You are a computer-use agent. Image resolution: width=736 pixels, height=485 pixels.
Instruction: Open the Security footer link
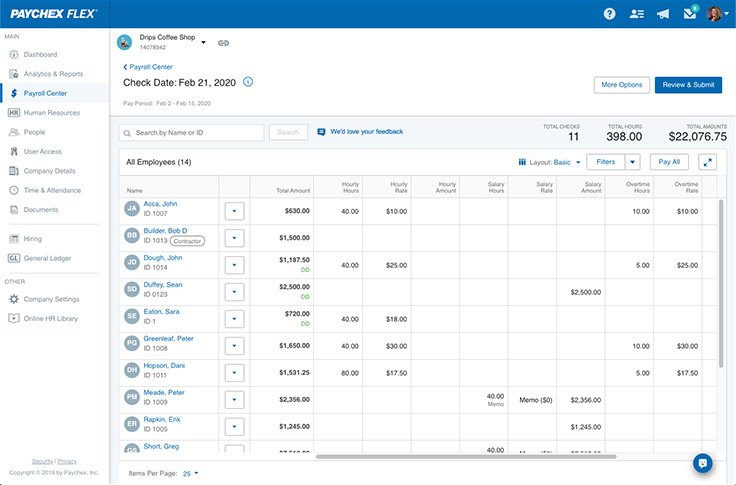pyautogui.click(x=42, y=462)
